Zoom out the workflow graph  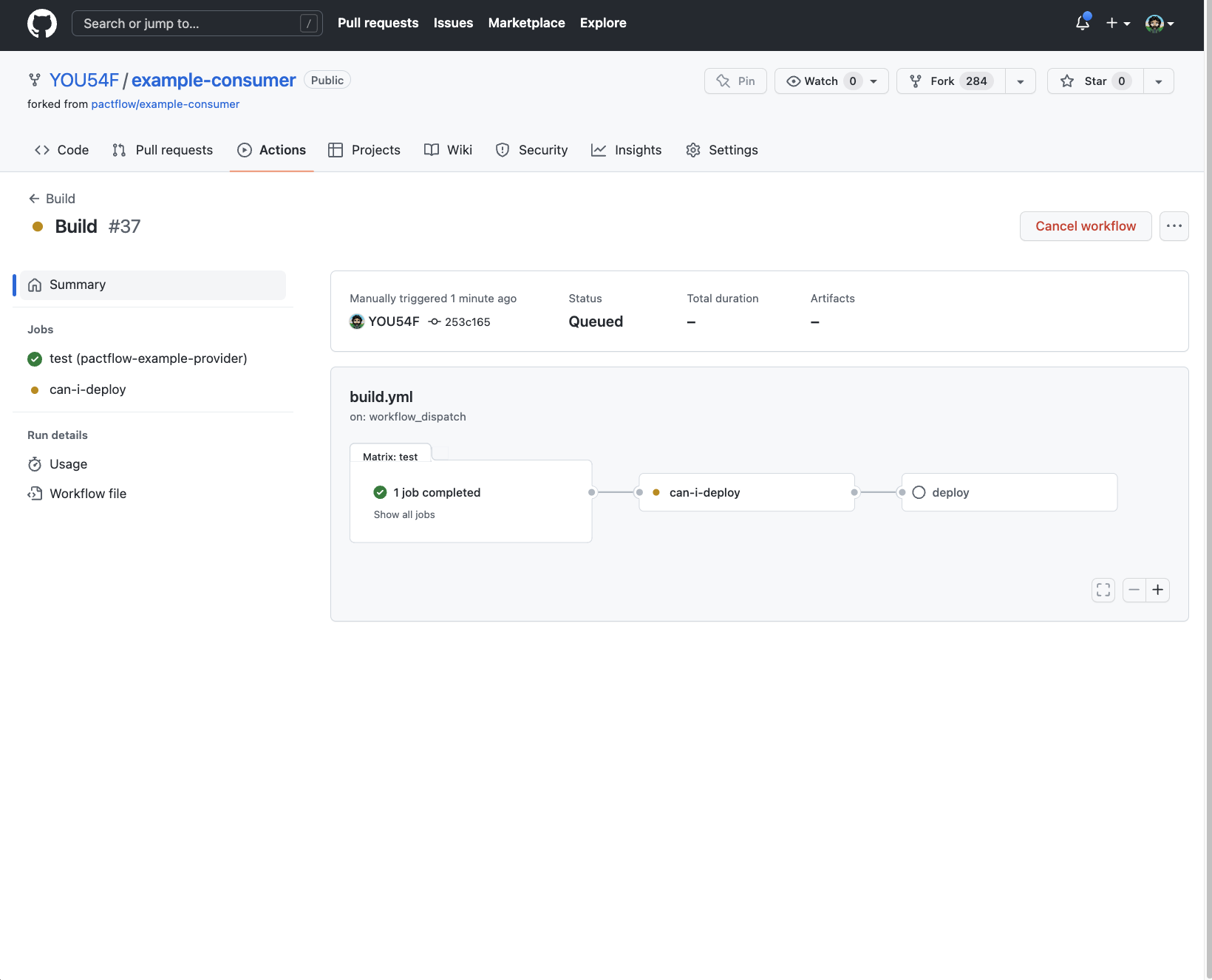point(1134,590)
